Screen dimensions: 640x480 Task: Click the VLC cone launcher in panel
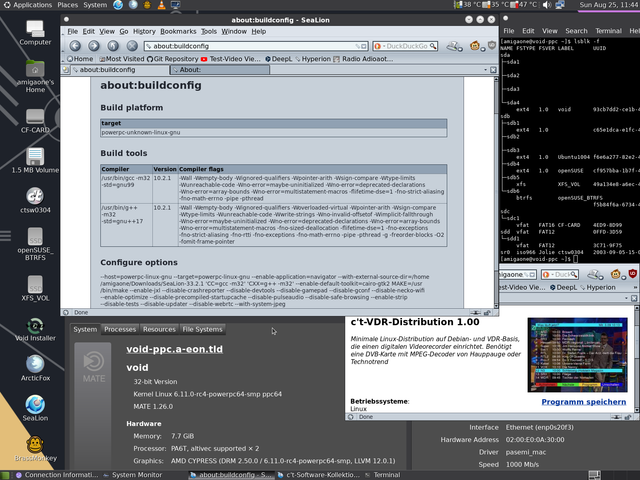click(x=162, y=5)
